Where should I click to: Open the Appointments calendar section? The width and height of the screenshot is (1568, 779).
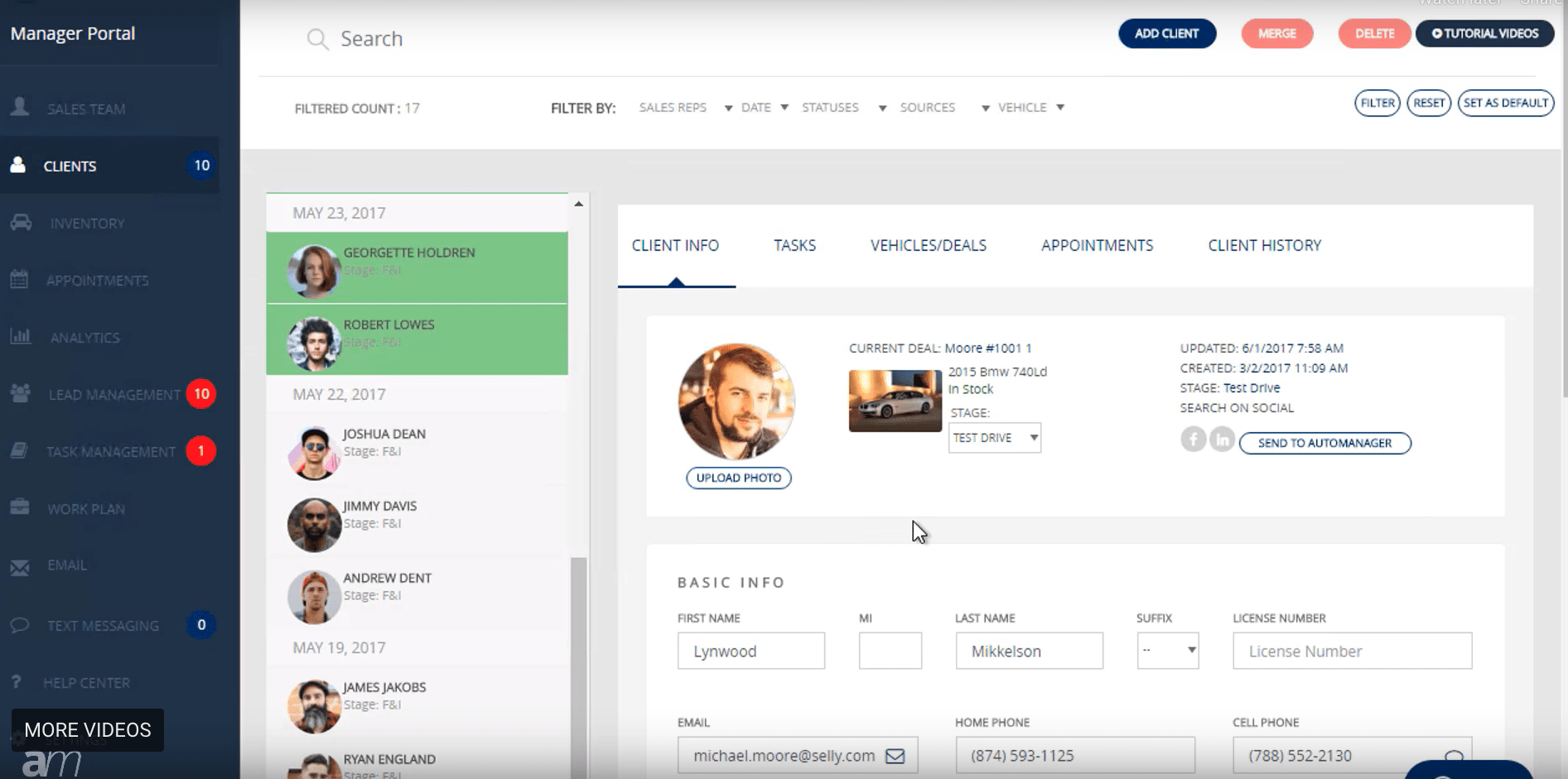97,280
